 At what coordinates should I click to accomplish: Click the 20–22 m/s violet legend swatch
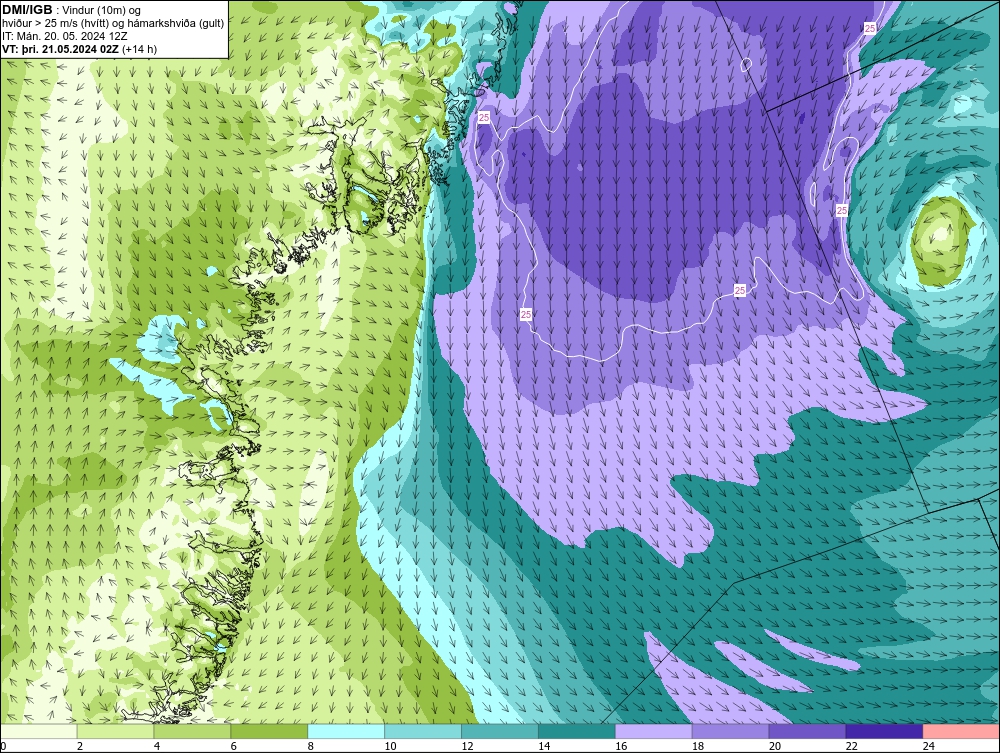tap(807, 731)
